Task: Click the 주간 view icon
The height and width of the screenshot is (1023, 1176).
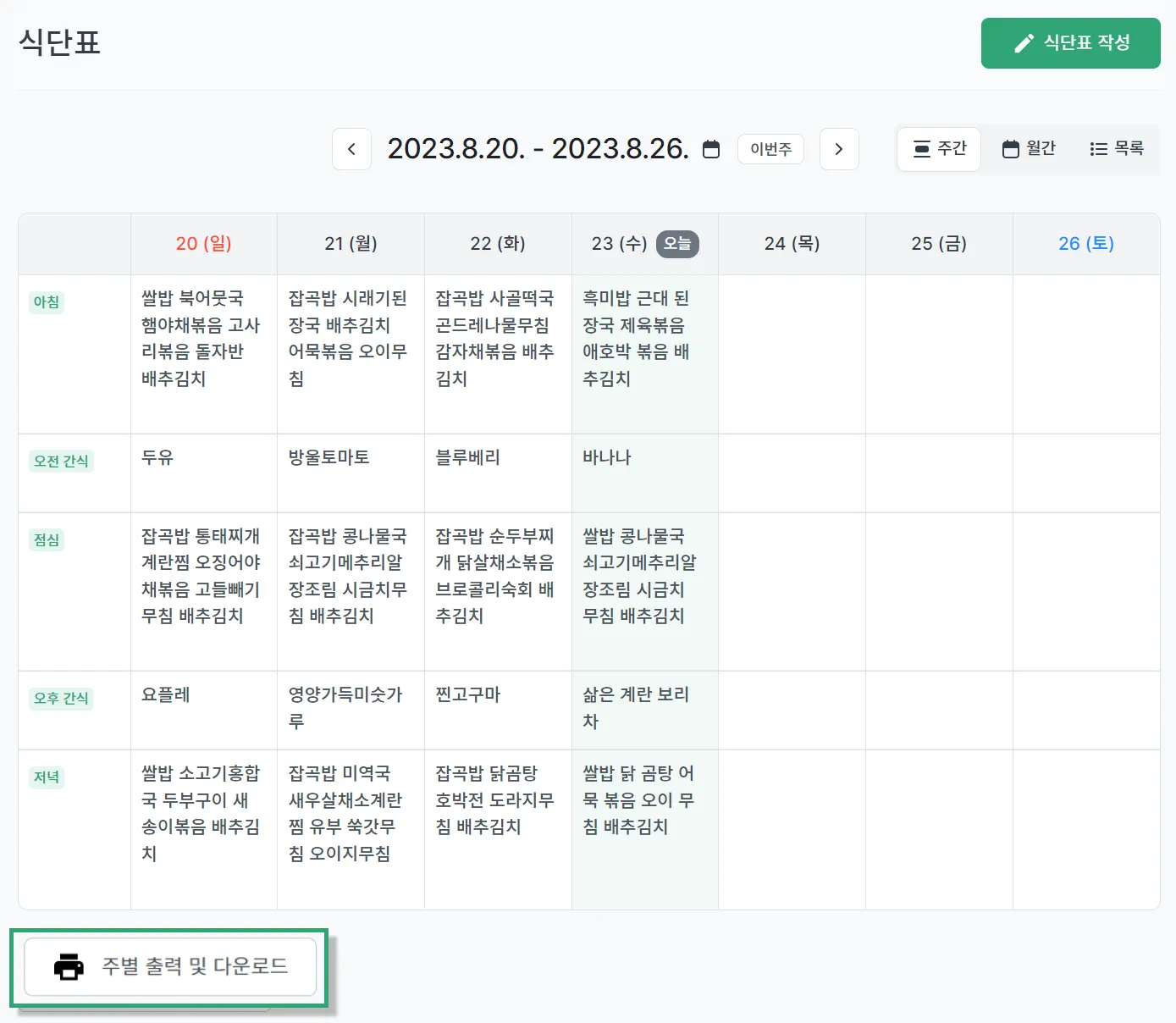Action: pyautogui.click(x=922, y=149)
